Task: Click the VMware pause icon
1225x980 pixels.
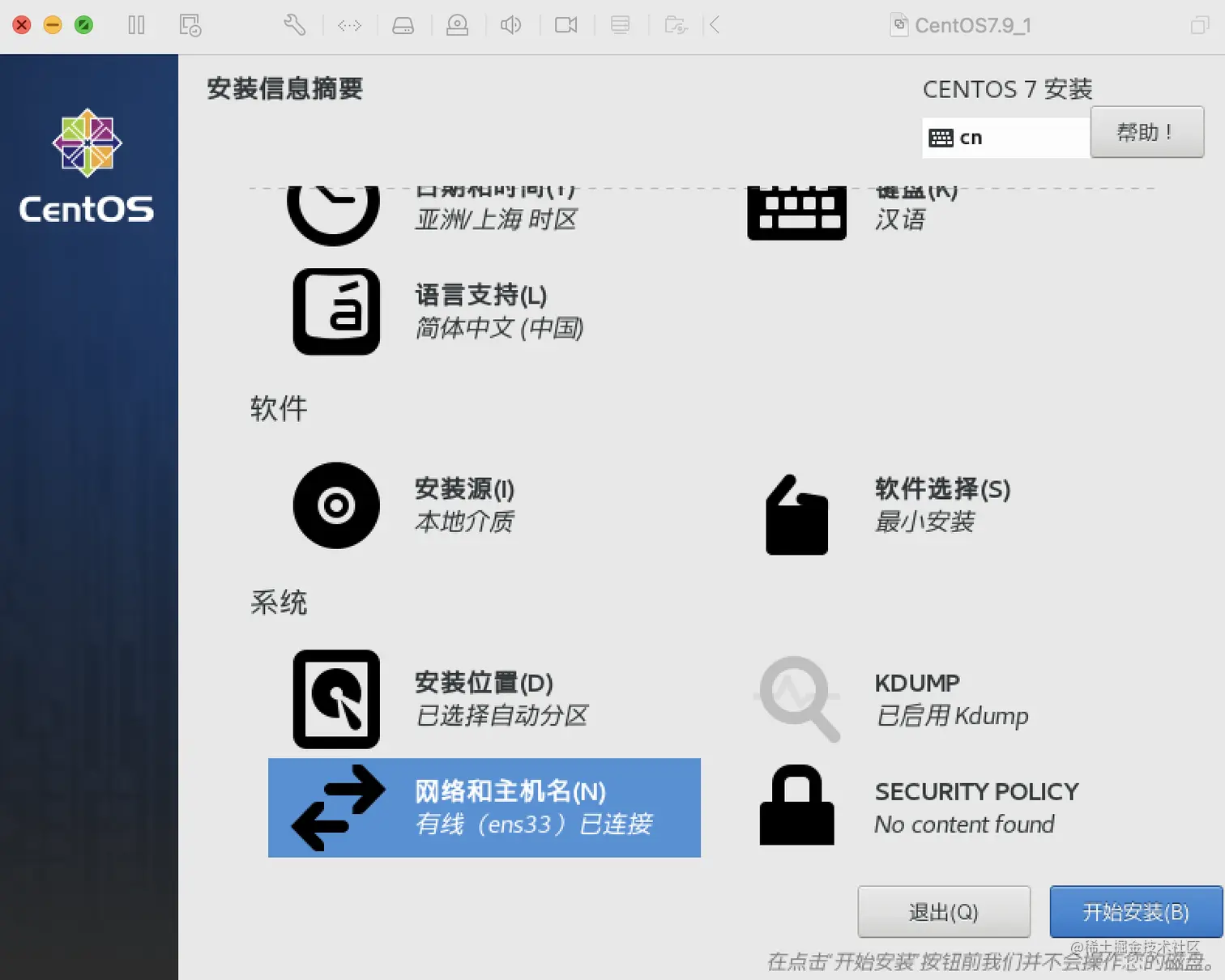Action: tap(136, 26)
